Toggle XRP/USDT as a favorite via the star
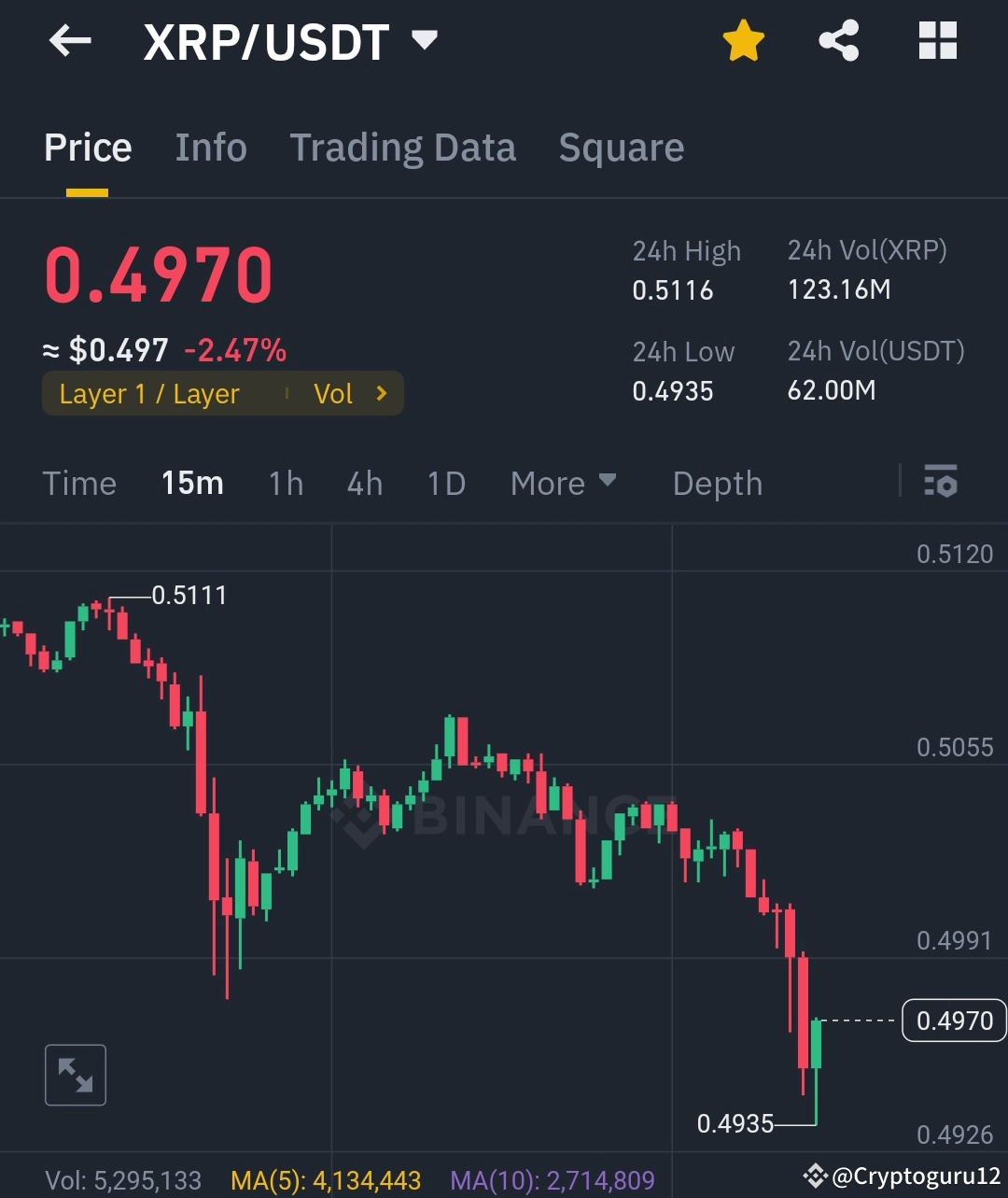Screen dimensions: 1008x1198 click(x=743, y=40)
